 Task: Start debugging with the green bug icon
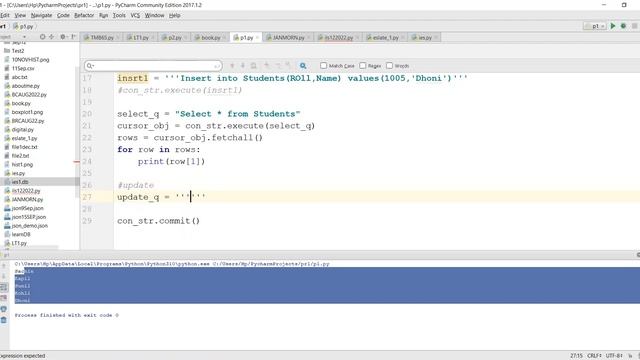[623, 26]
